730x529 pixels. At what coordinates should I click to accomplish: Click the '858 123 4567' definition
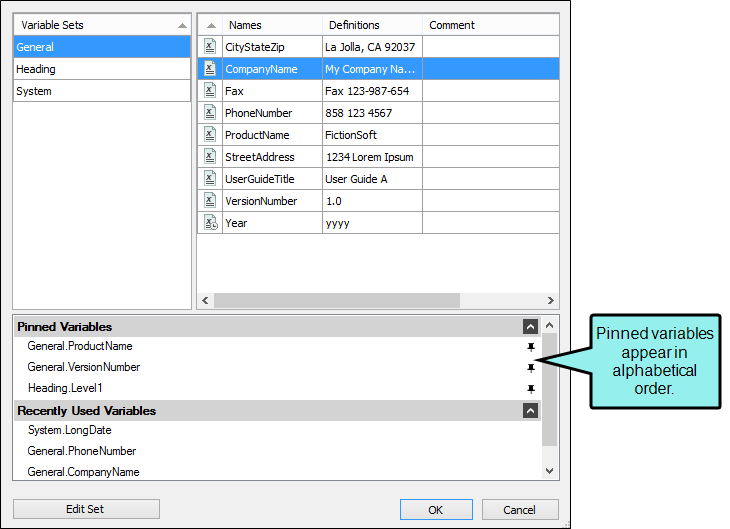pos(358,113)
